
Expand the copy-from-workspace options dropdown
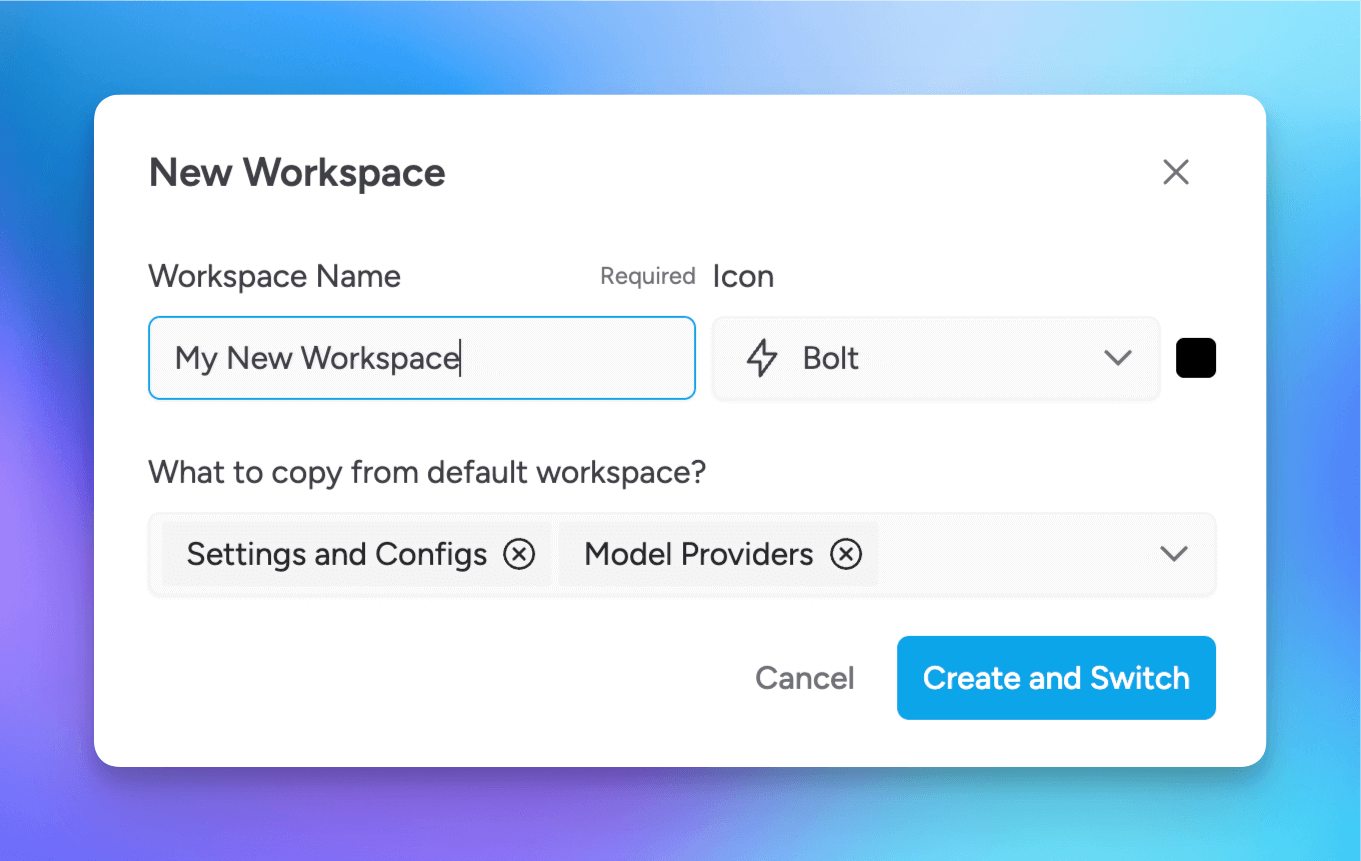click(1174, 553)
